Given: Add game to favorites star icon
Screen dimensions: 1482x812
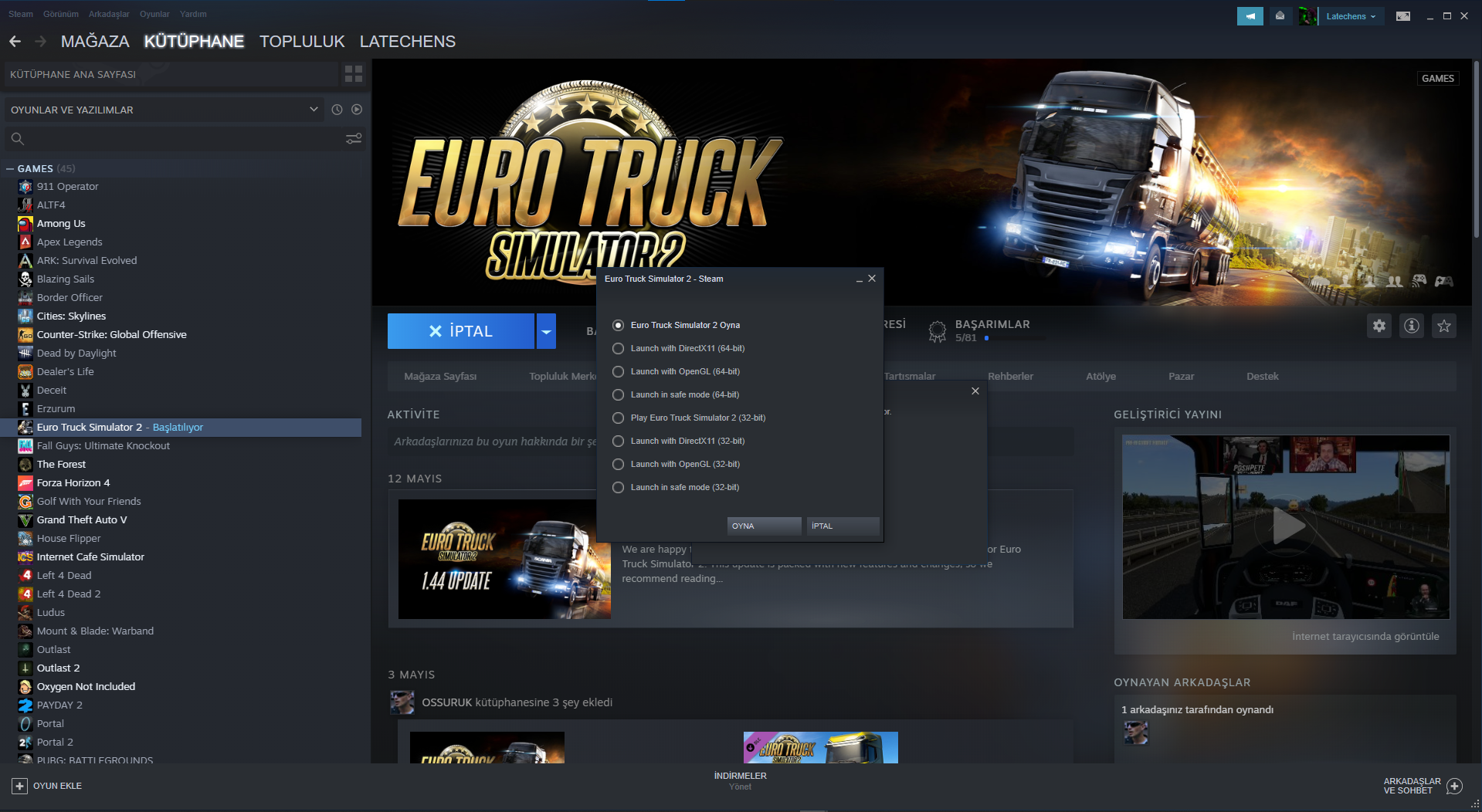Looking at the screenshot, I should (1444, 326).
